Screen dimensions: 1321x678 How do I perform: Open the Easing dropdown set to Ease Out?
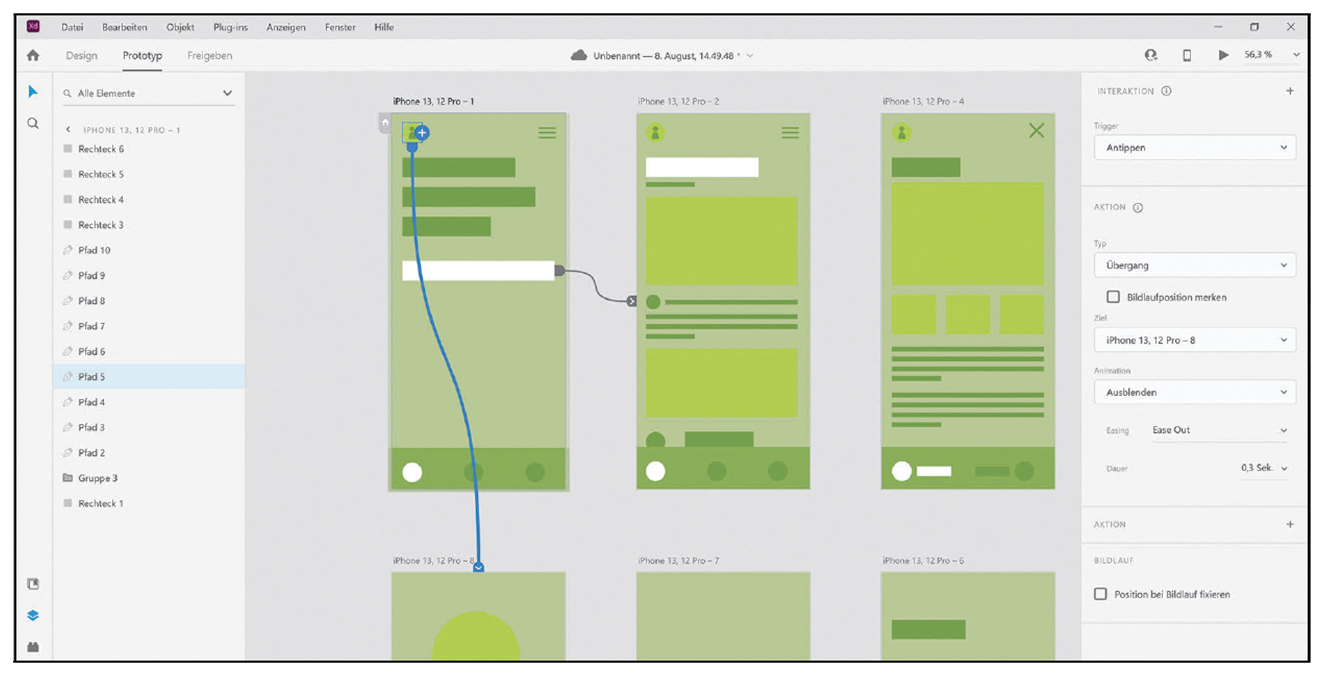[1219, 430]
